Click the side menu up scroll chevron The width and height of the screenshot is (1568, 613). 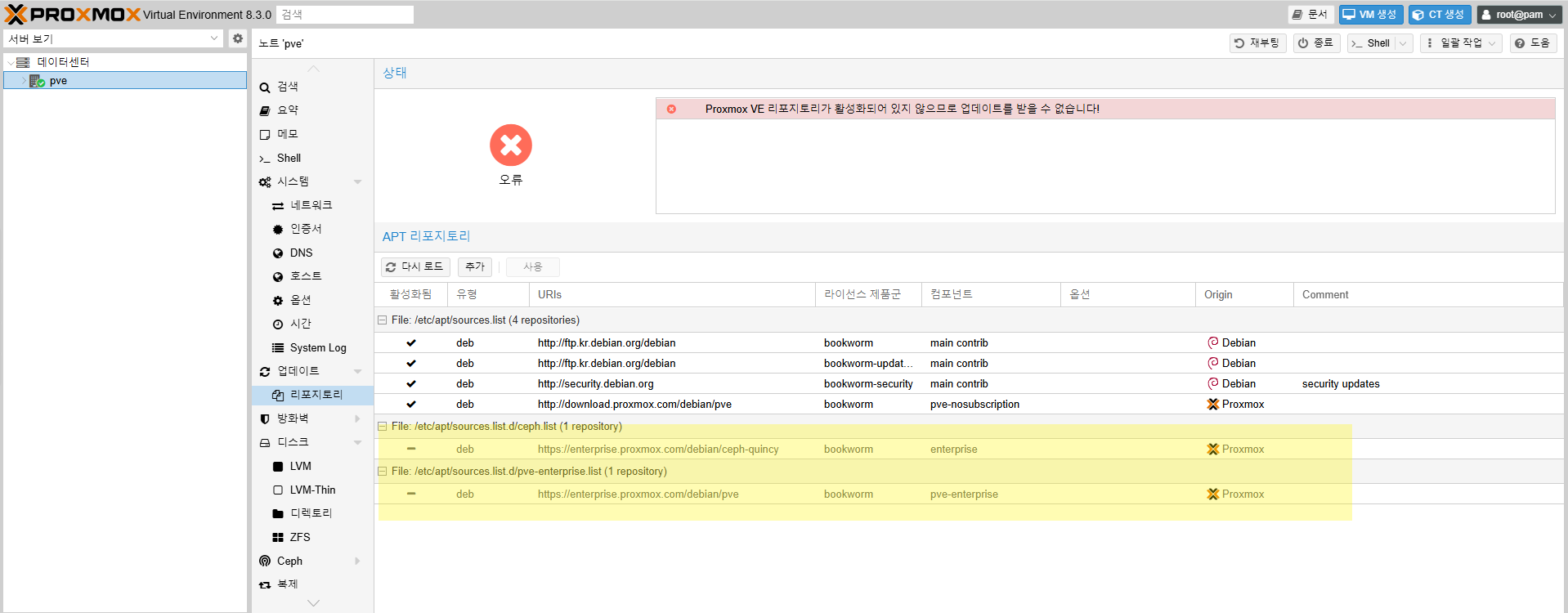pos(313,69)
